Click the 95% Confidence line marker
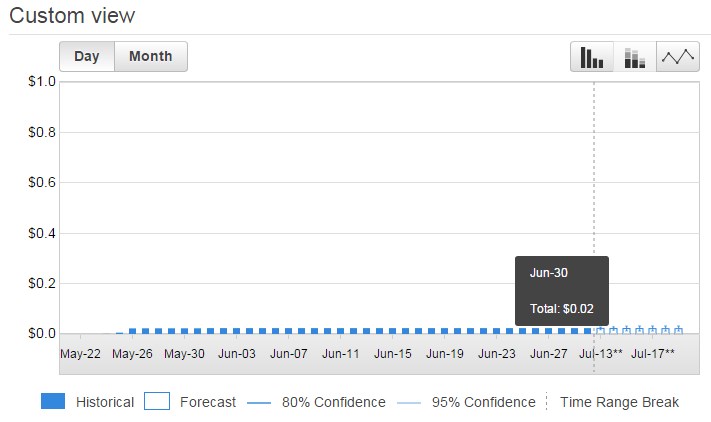Screen dimensions: 711x422 pyautogui.click(x=409, y=402)
